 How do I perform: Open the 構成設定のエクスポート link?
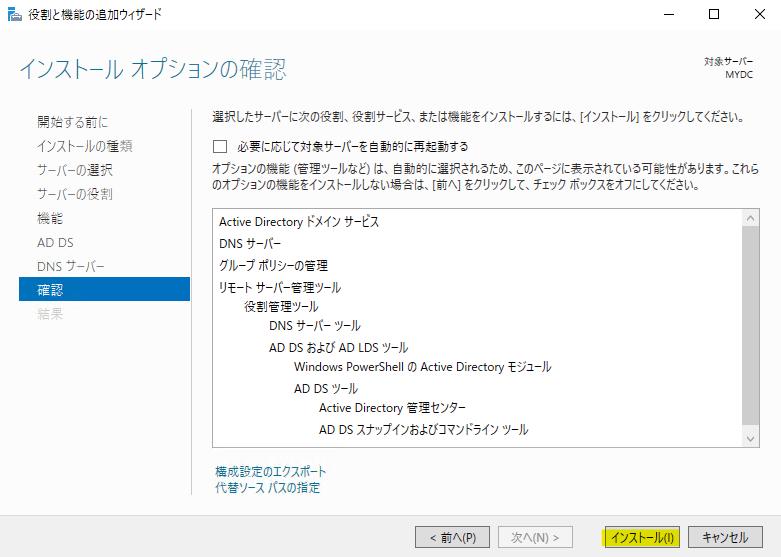270,471
